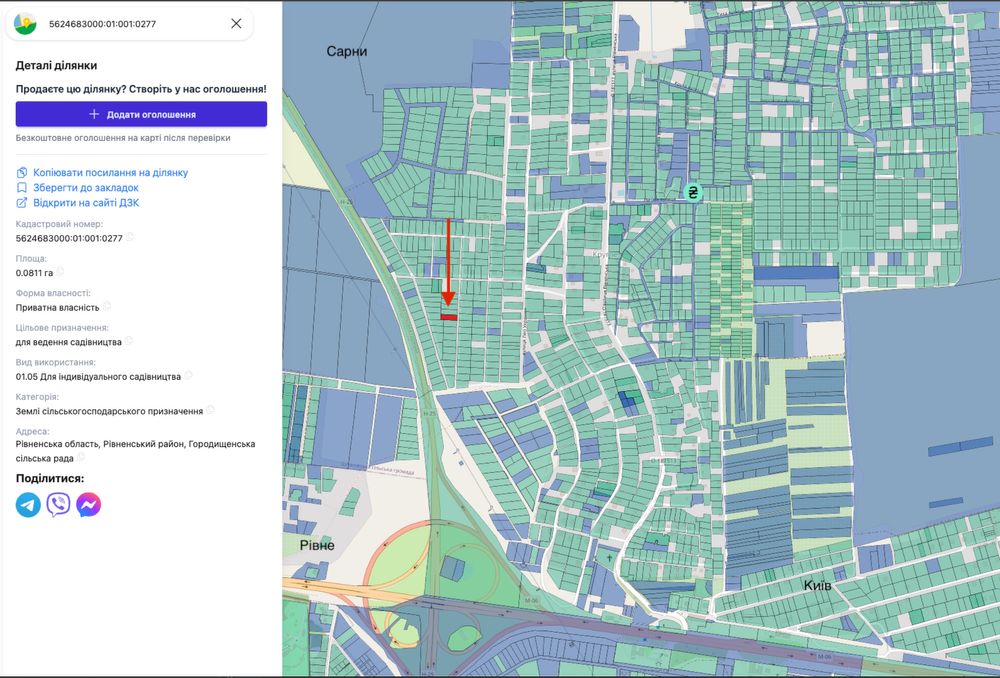Viewport: 1000px width, 678px height.
Task: Share parcel via Telegram icon
Action: (x=28, y=505)
